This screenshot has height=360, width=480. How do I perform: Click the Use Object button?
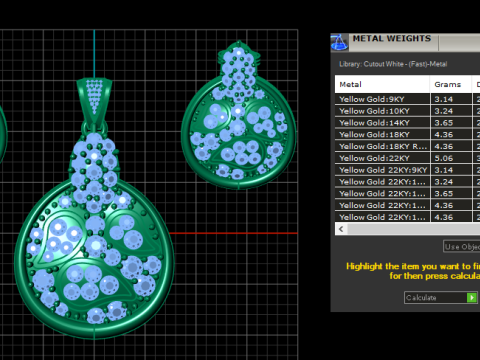coord(462,246)
